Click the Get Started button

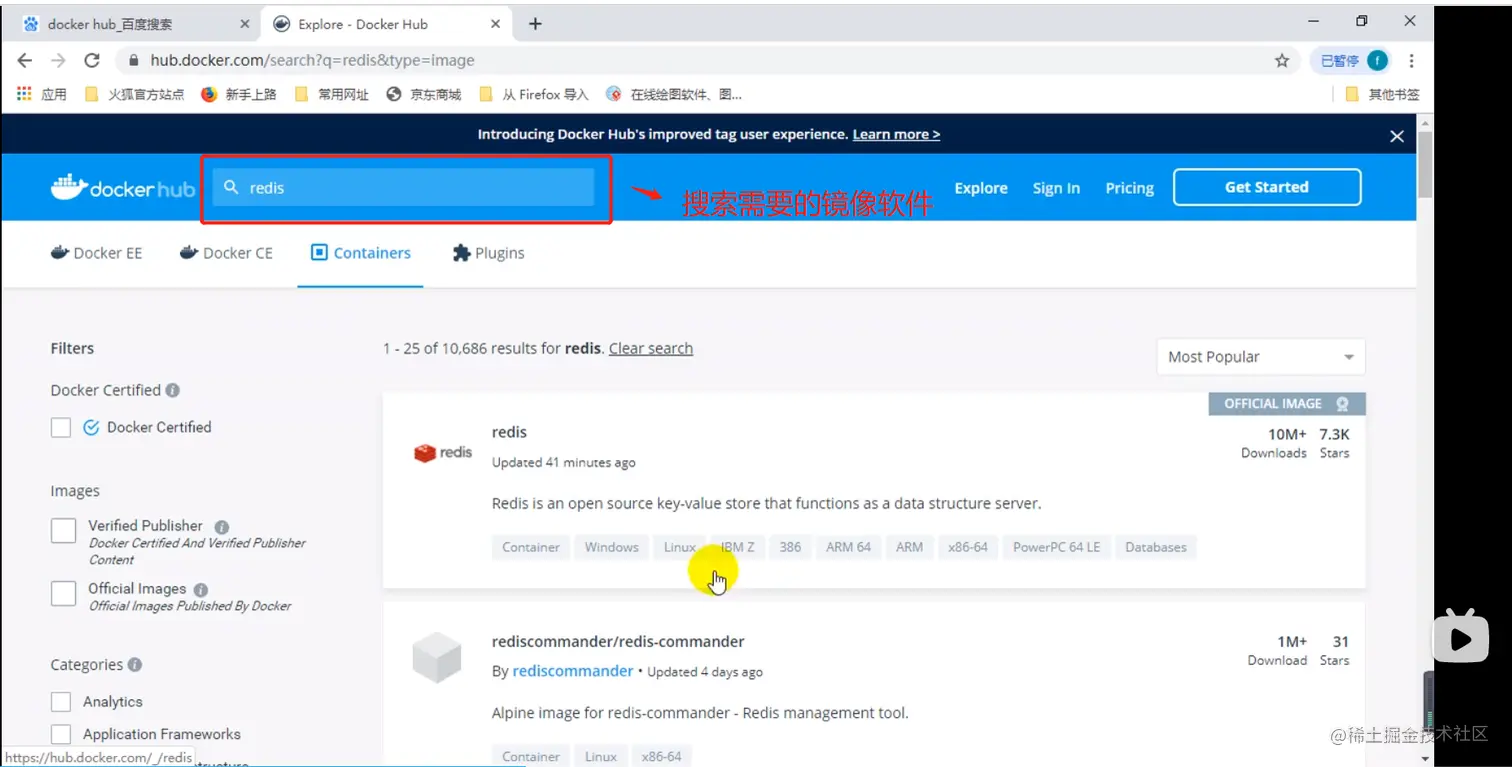click(x=1267, y=187)
